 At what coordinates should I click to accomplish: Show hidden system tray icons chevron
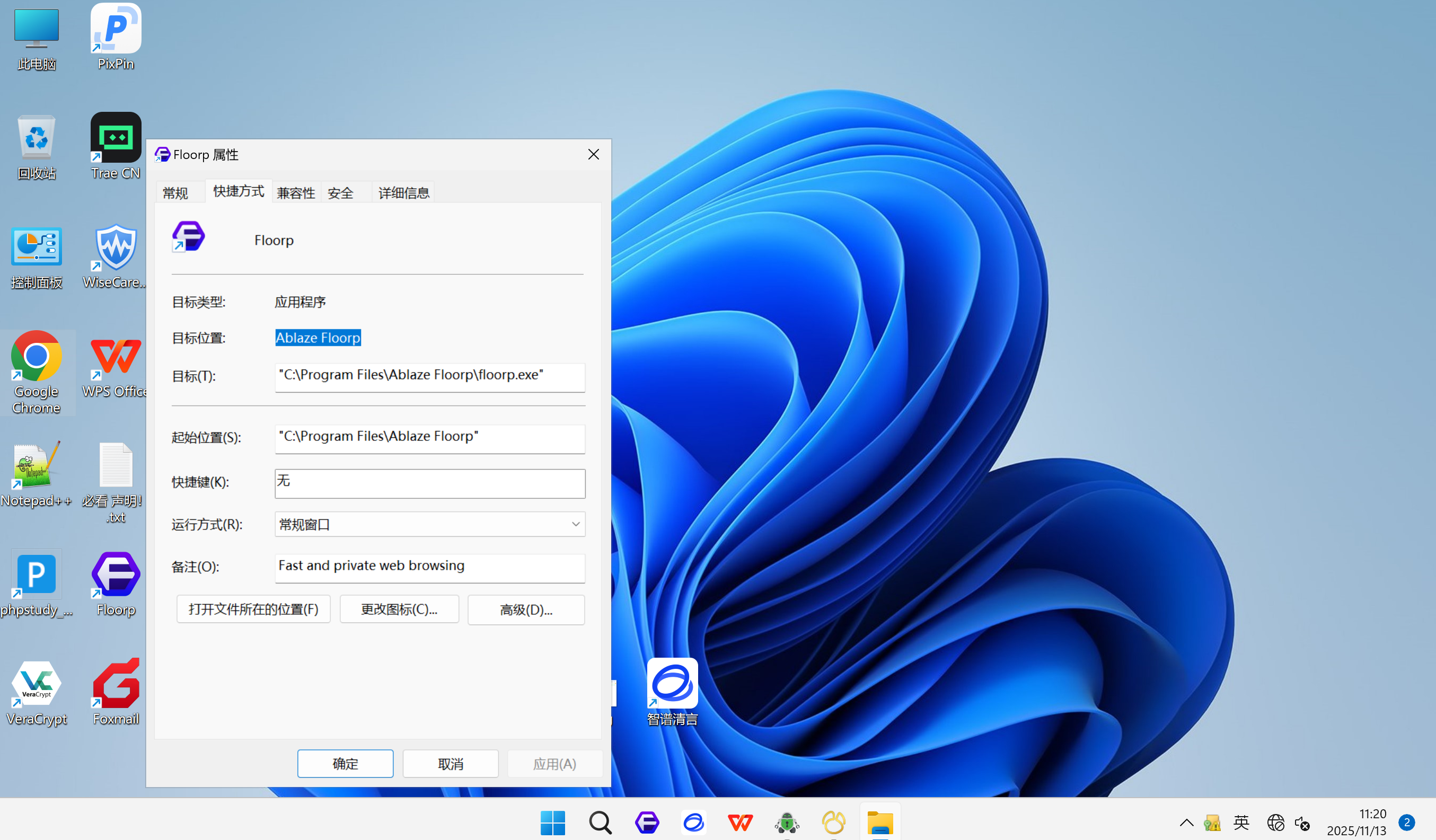click(x=1186, y=823)
